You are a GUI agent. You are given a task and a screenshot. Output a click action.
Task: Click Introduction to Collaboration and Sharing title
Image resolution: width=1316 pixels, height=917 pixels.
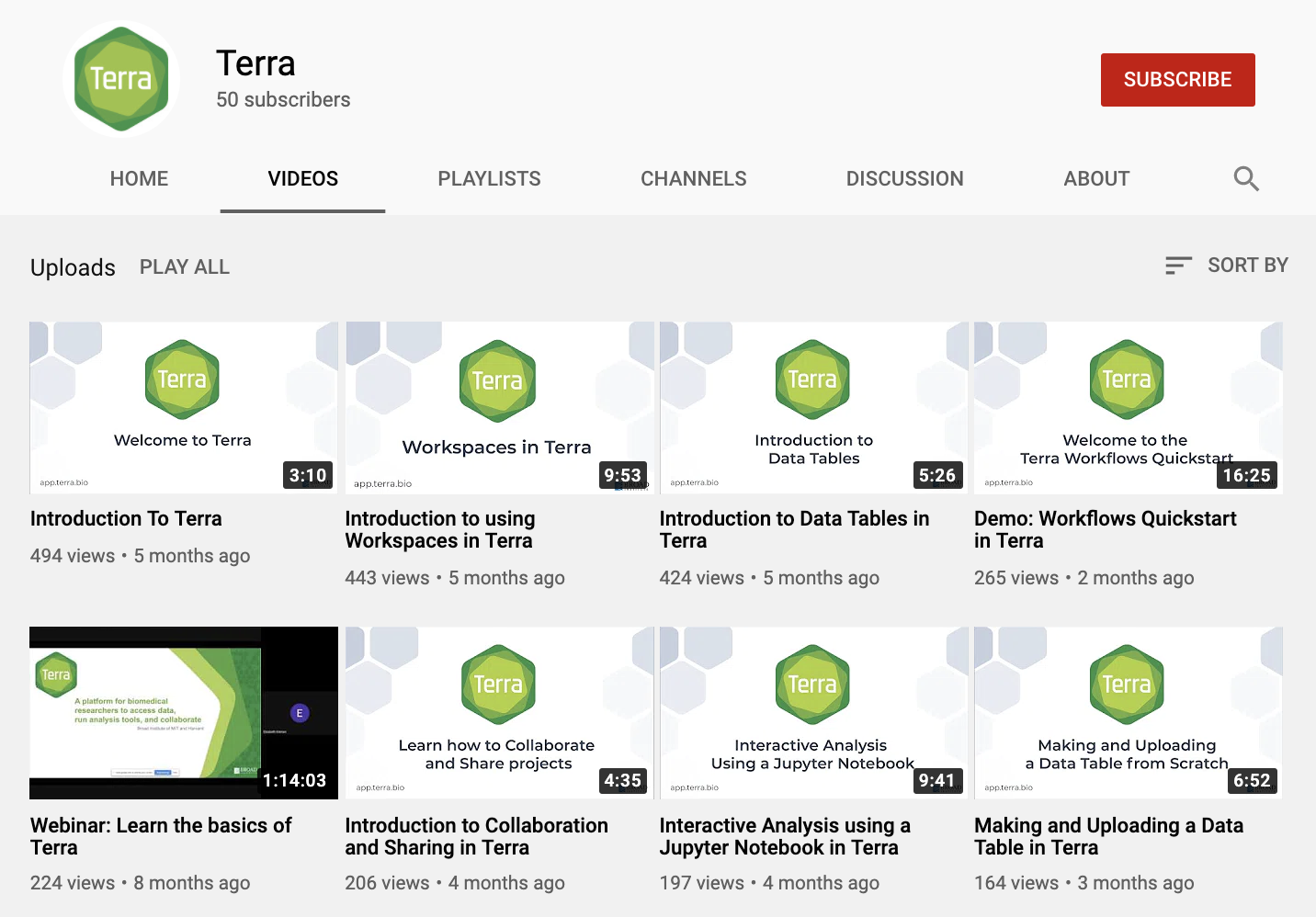[x=476, y=836]
